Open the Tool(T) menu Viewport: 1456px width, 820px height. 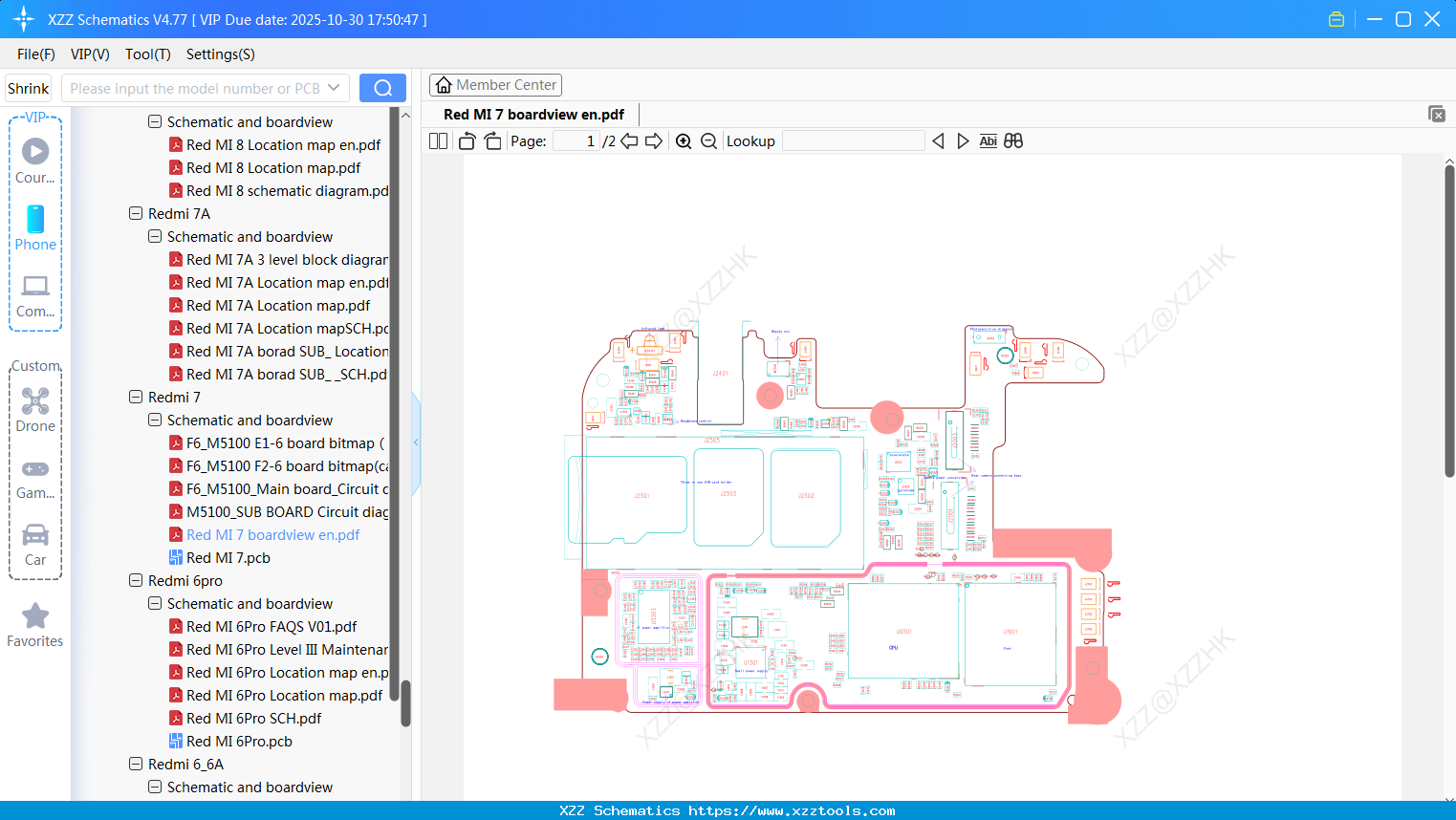[x=148, y=54]
